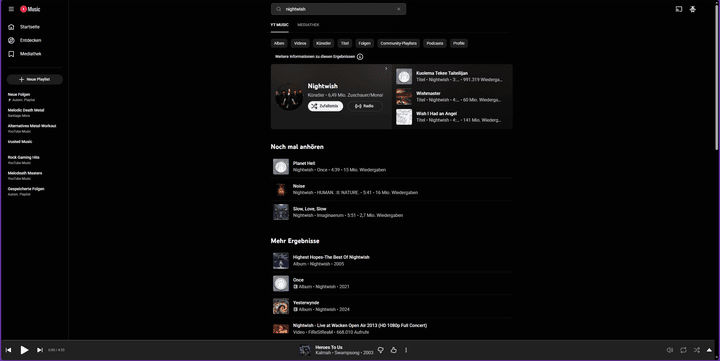Play the current song Heroes To Us
The image size is (720, 361).
click(x=24, y=350)
